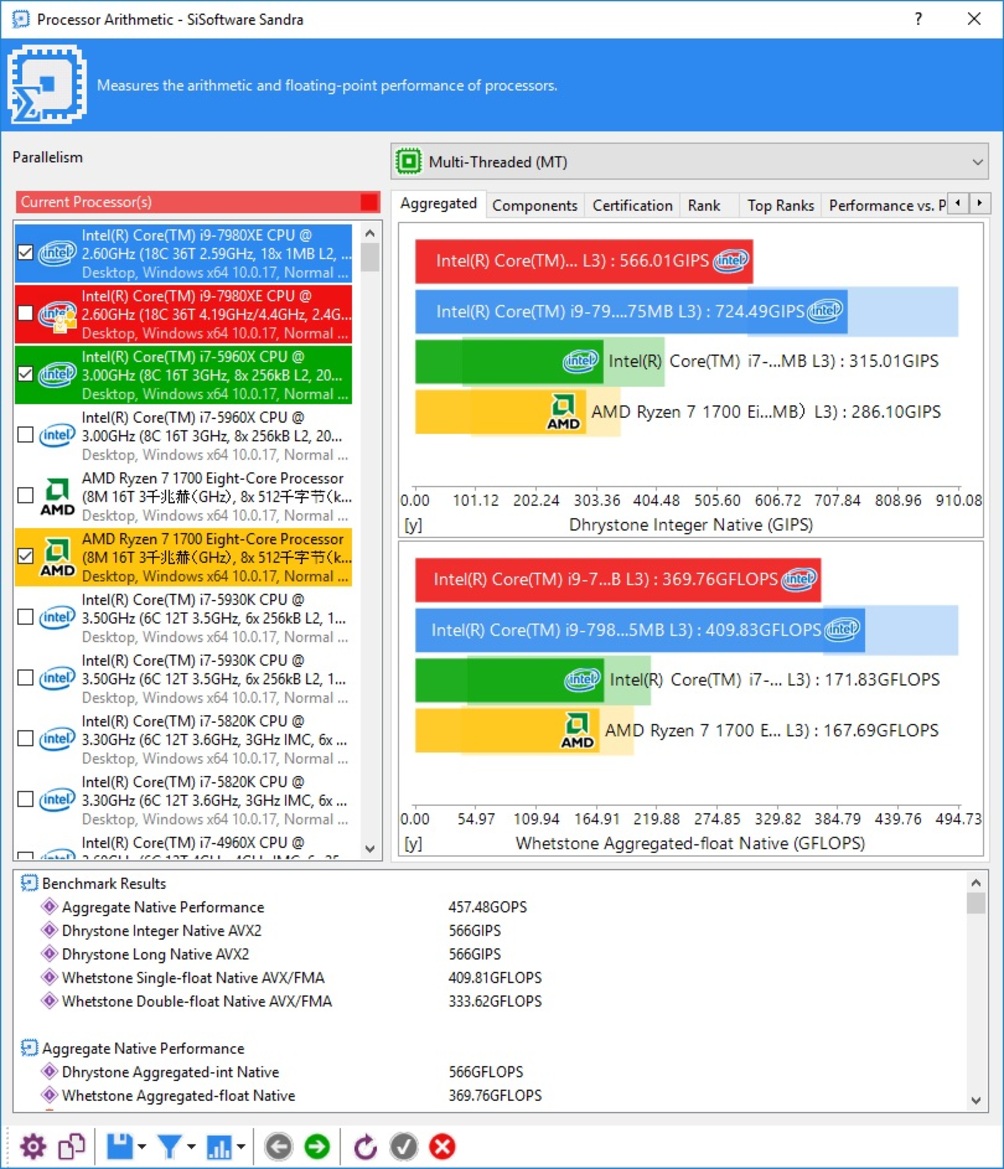Click the diamond icon beside Dhrystone Aggregated-int Native
The image size is (1004, 1169).
pos(49,1071)
